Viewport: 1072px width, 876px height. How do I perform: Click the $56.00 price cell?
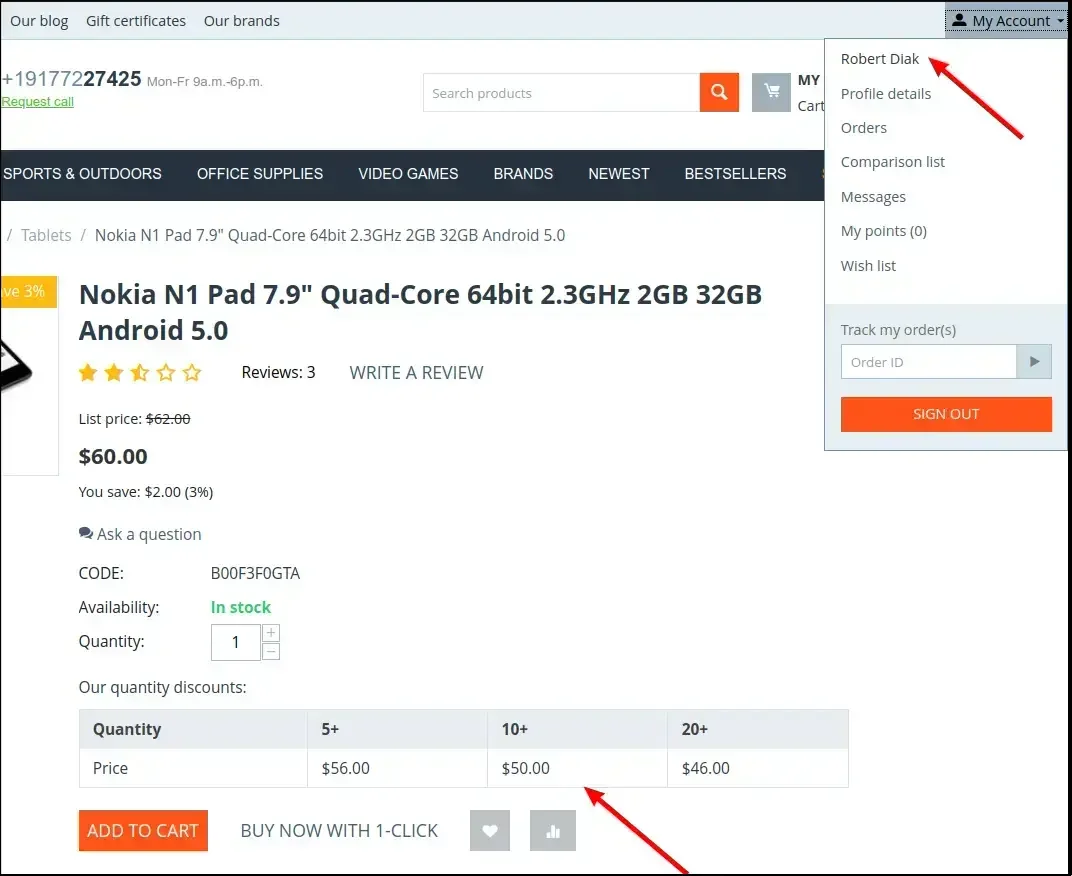click(397, 768)
